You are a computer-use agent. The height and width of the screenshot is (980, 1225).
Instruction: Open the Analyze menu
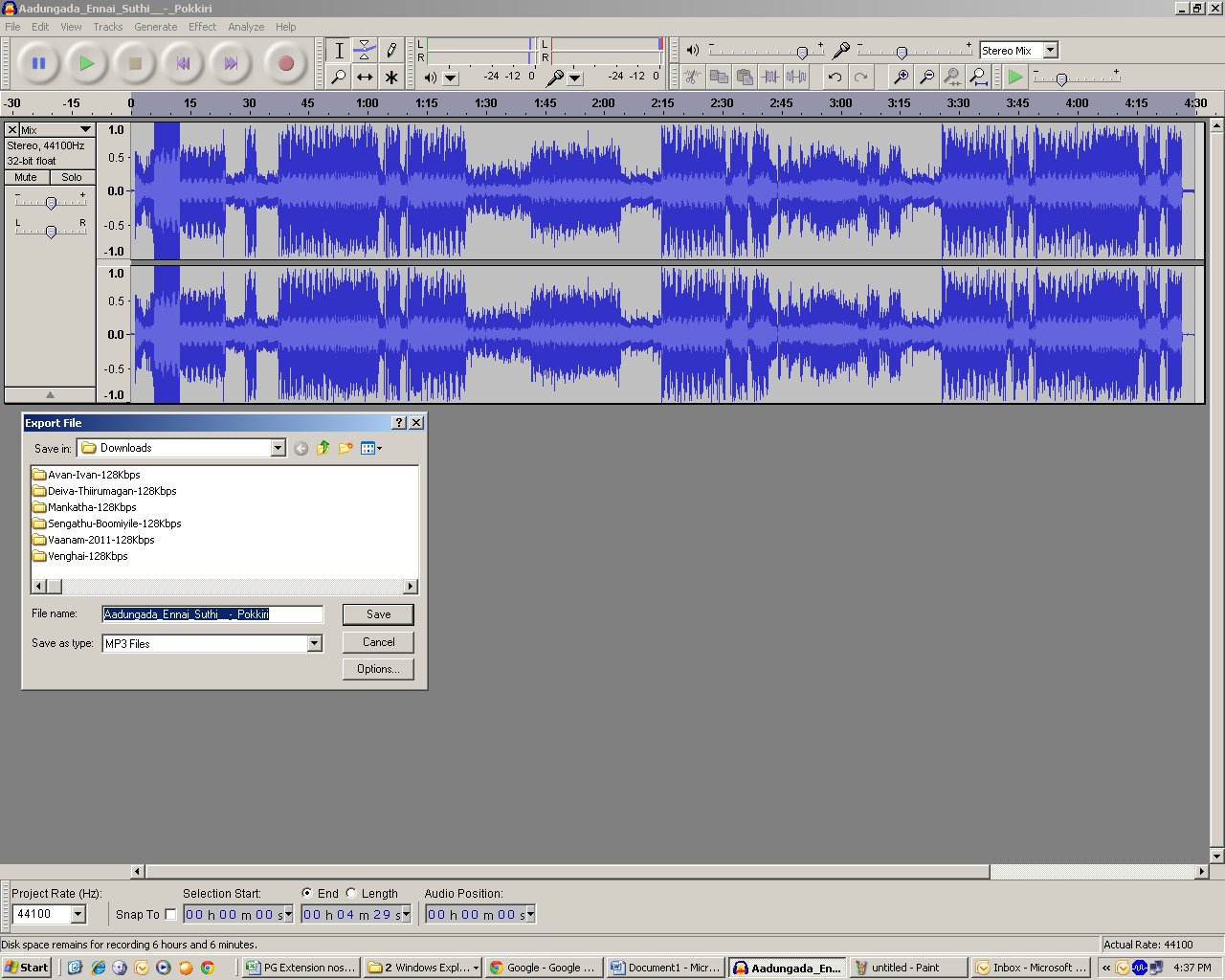246,27
